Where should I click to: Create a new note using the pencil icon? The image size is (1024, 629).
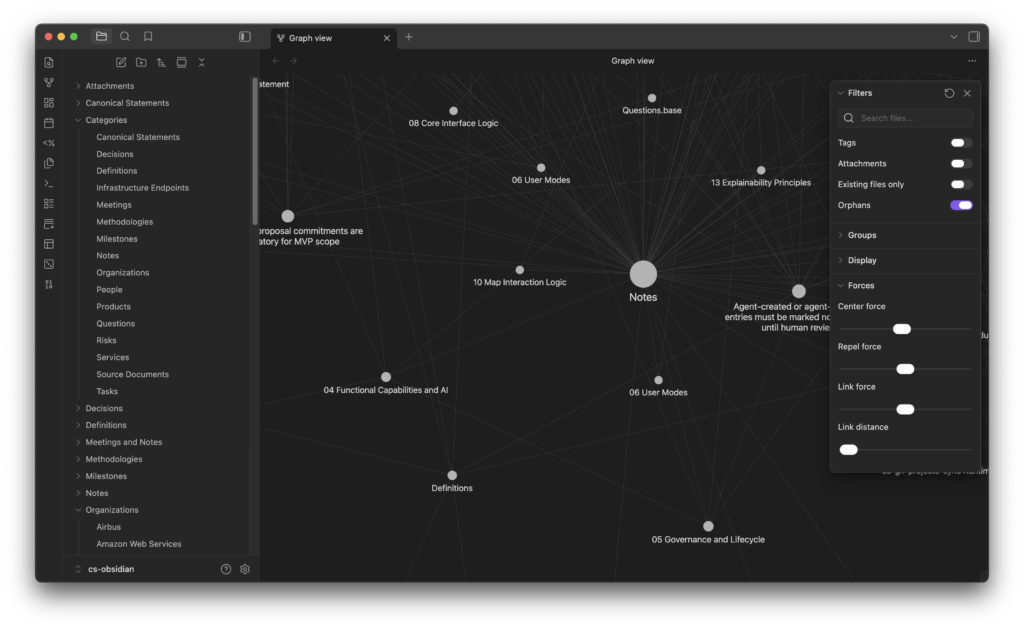(120, 62)
